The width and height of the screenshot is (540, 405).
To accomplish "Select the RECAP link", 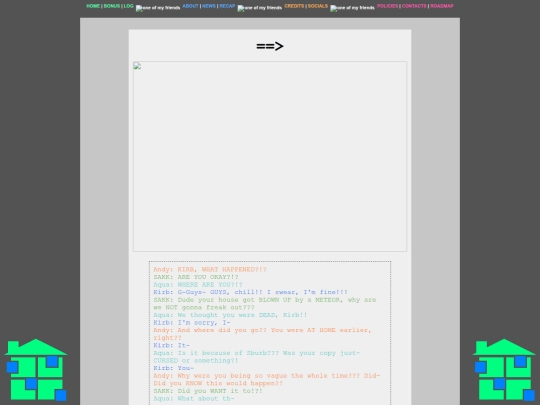I will coord(227,6).
